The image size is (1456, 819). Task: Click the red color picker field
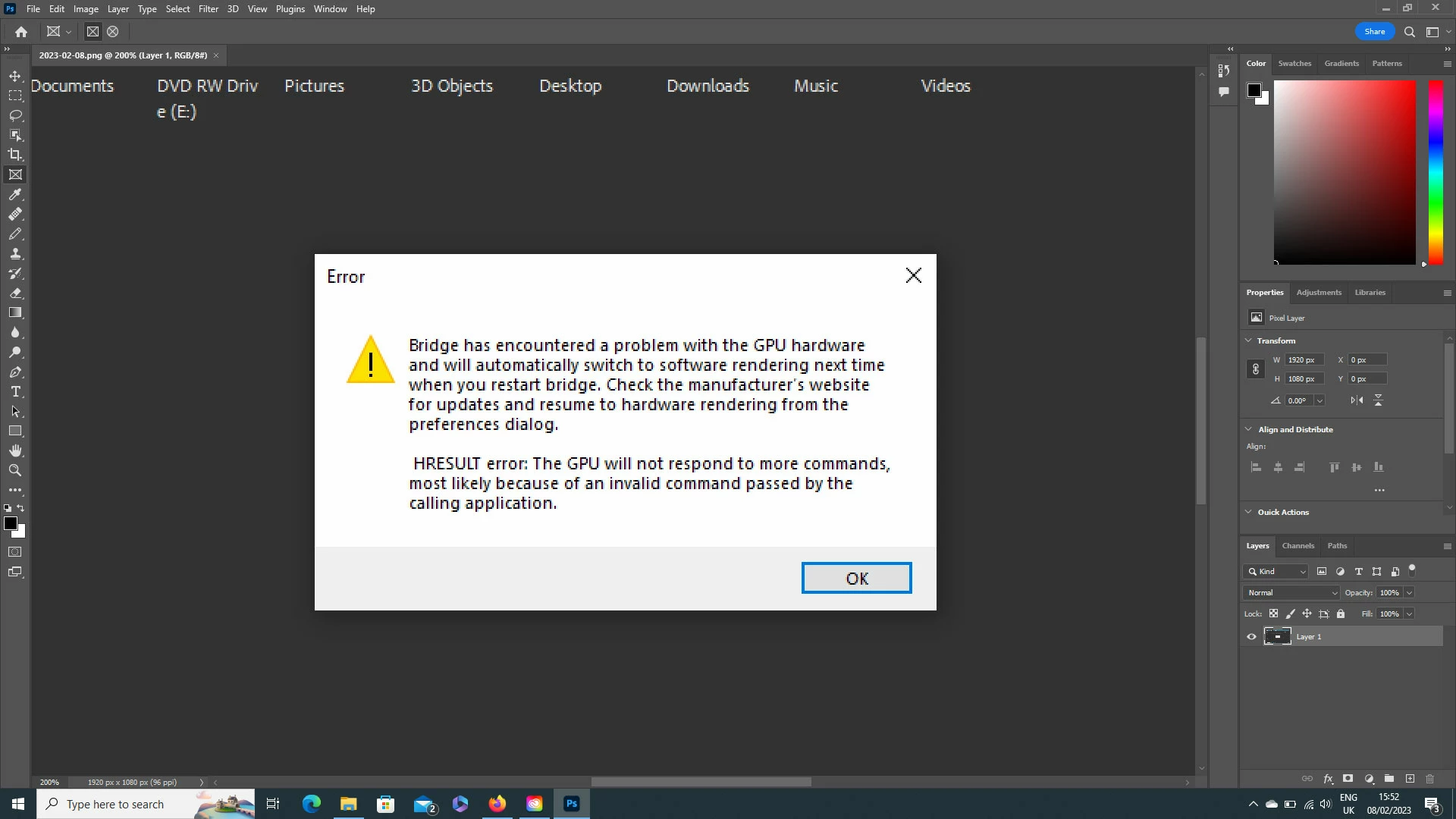1344,172
